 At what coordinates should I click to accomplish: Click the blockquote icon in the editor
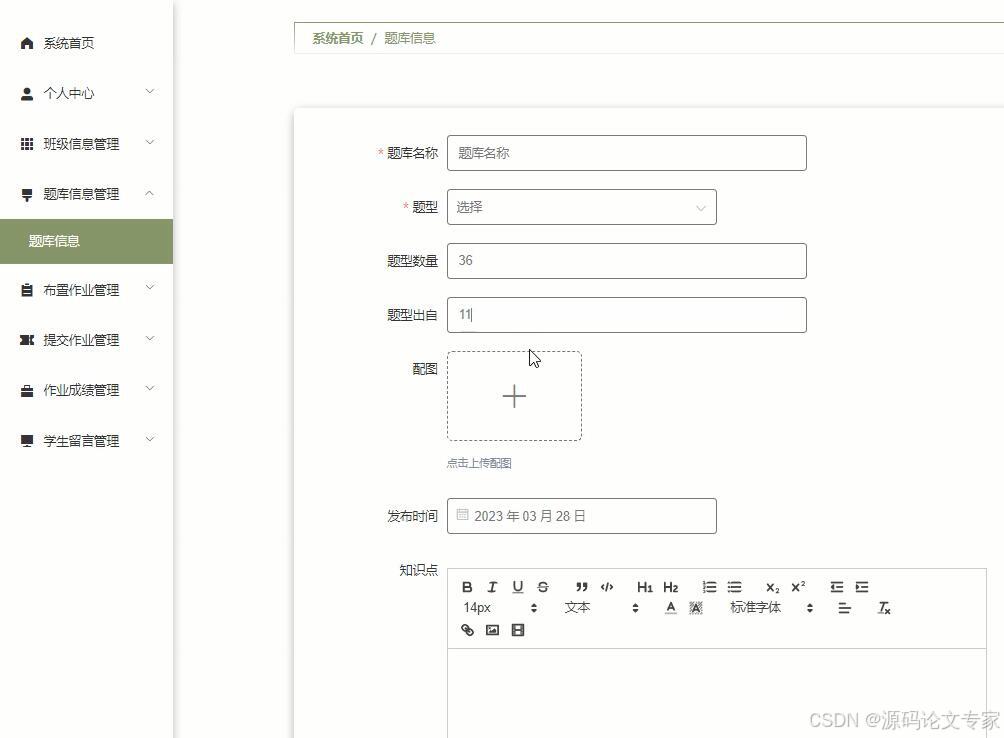coord(581,587)
